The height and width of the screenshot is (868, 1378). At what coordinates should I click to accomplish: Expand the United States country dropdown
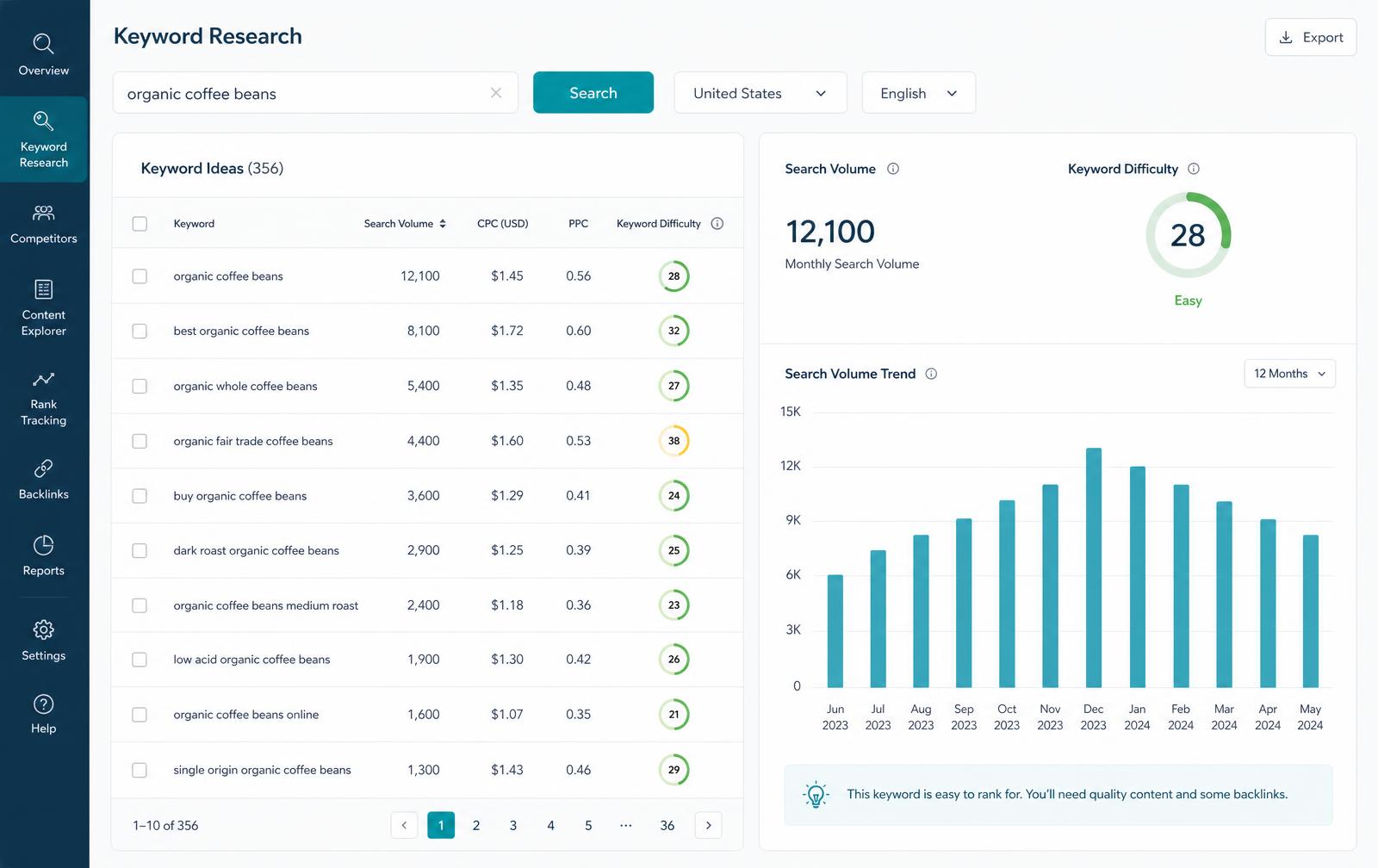pyautogui.click(x=760, y=92)
